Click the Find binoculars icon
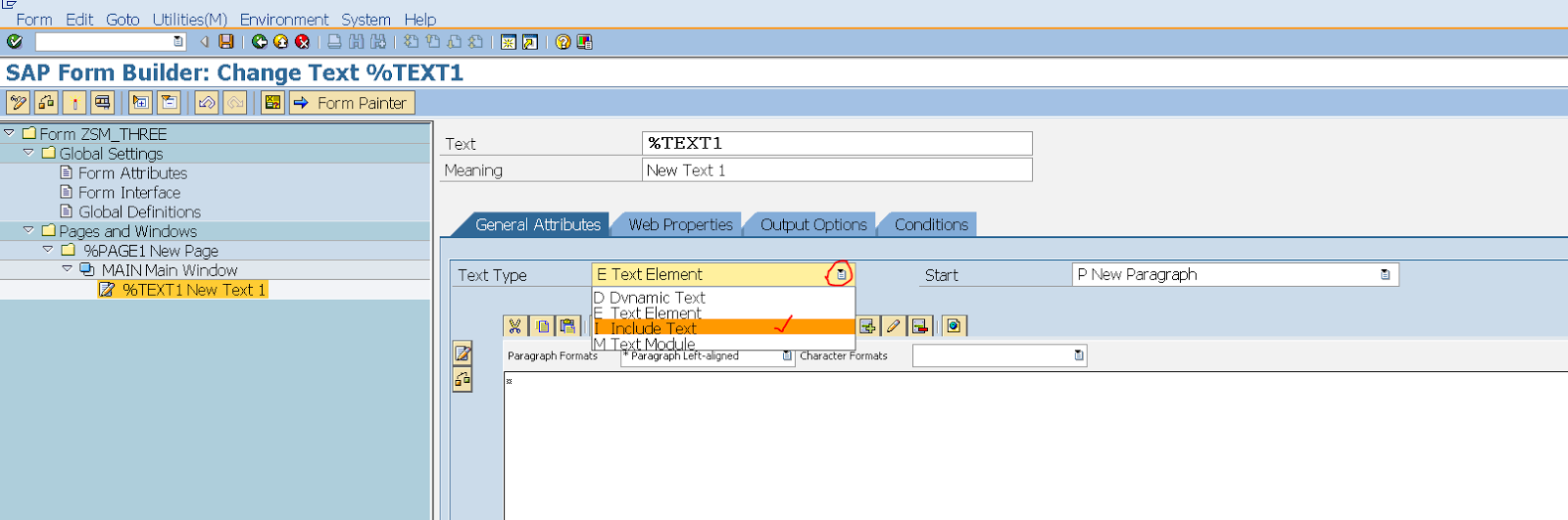Viewport: 1568px width, 520px height. [356, 41]
